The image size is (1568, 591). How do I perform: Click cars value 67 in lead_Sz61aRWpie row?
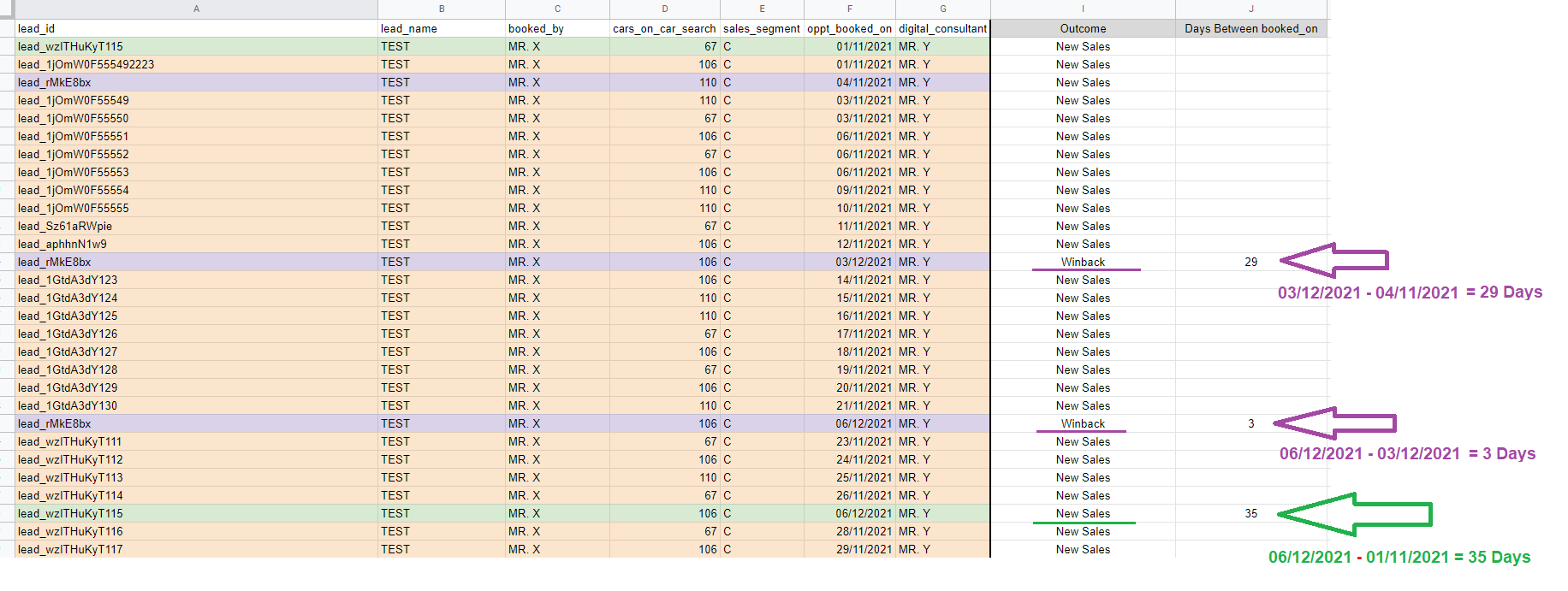665,226
